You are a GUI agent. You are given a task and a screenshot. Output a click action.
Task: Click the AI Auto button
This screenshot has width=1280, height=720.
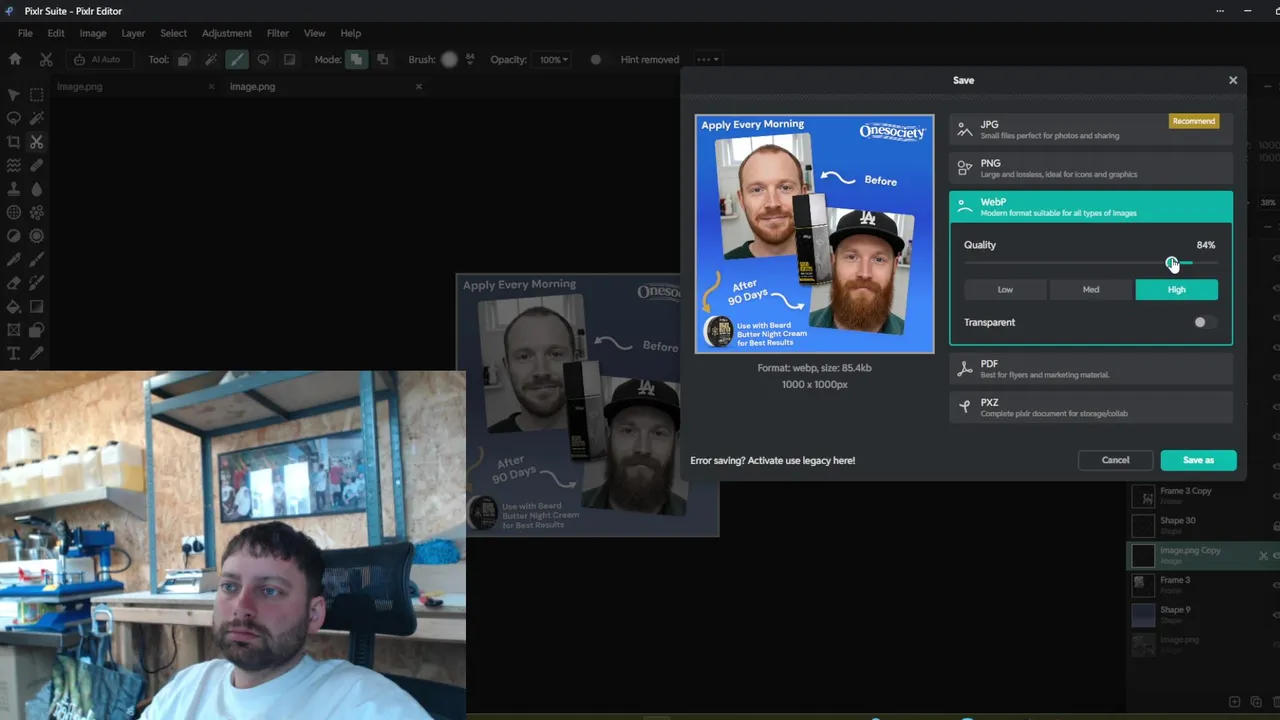pos(98,59)
